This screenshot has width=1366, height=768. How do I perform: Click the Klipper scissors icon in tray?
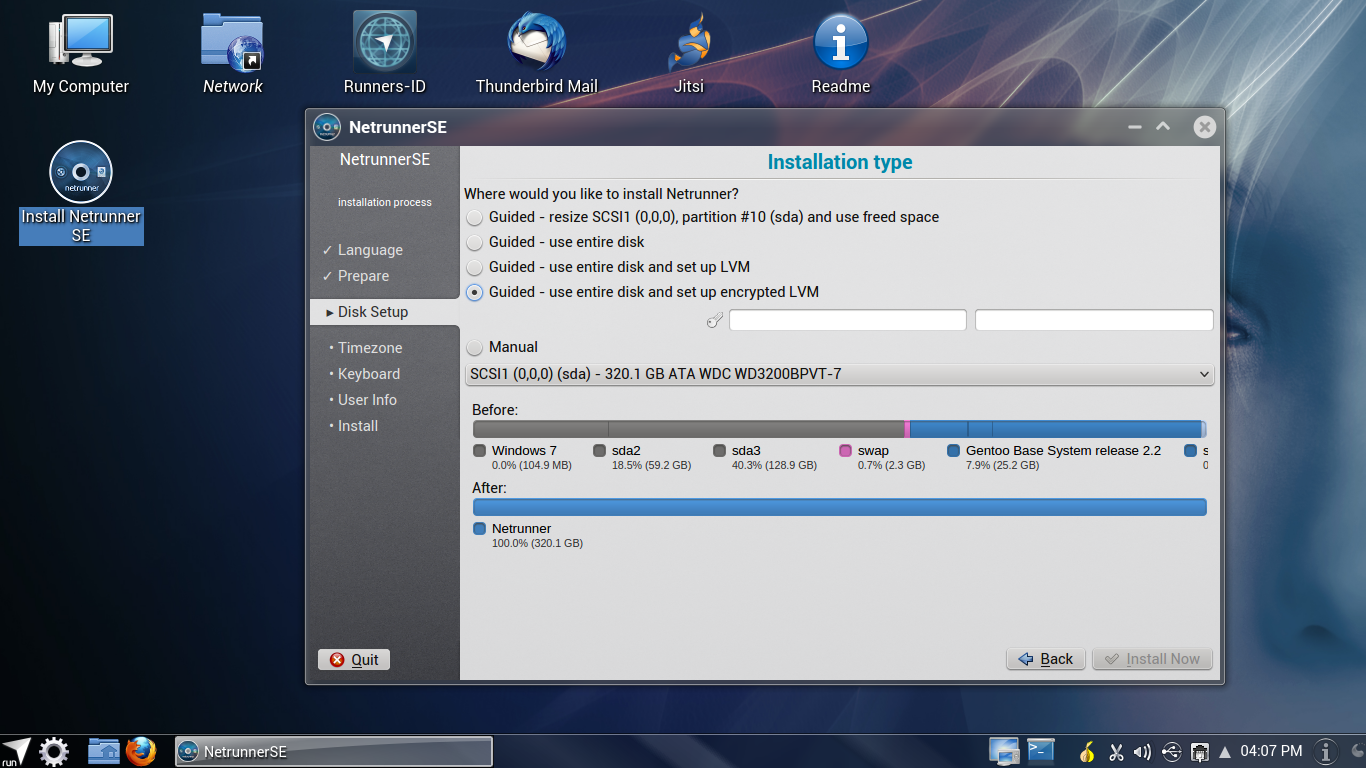click(x=1116, y=751)
